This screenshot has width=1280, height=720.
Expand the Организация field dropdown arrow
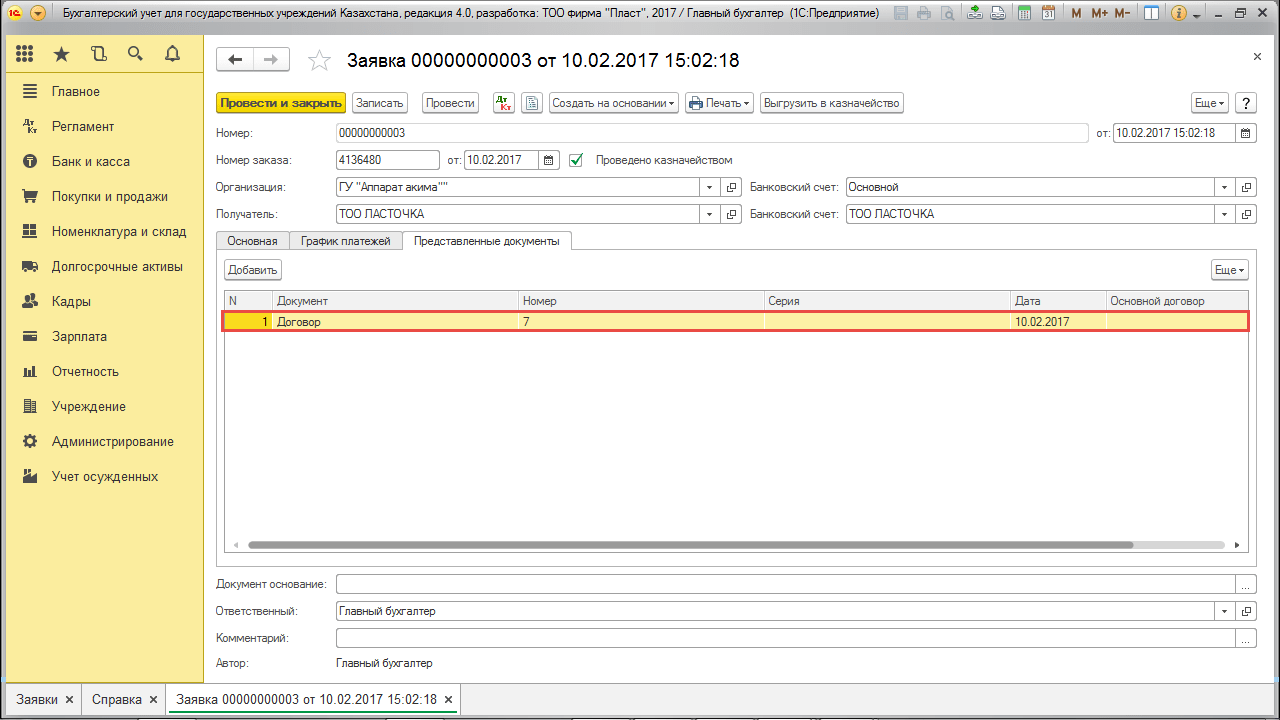(x=709, y=187)
